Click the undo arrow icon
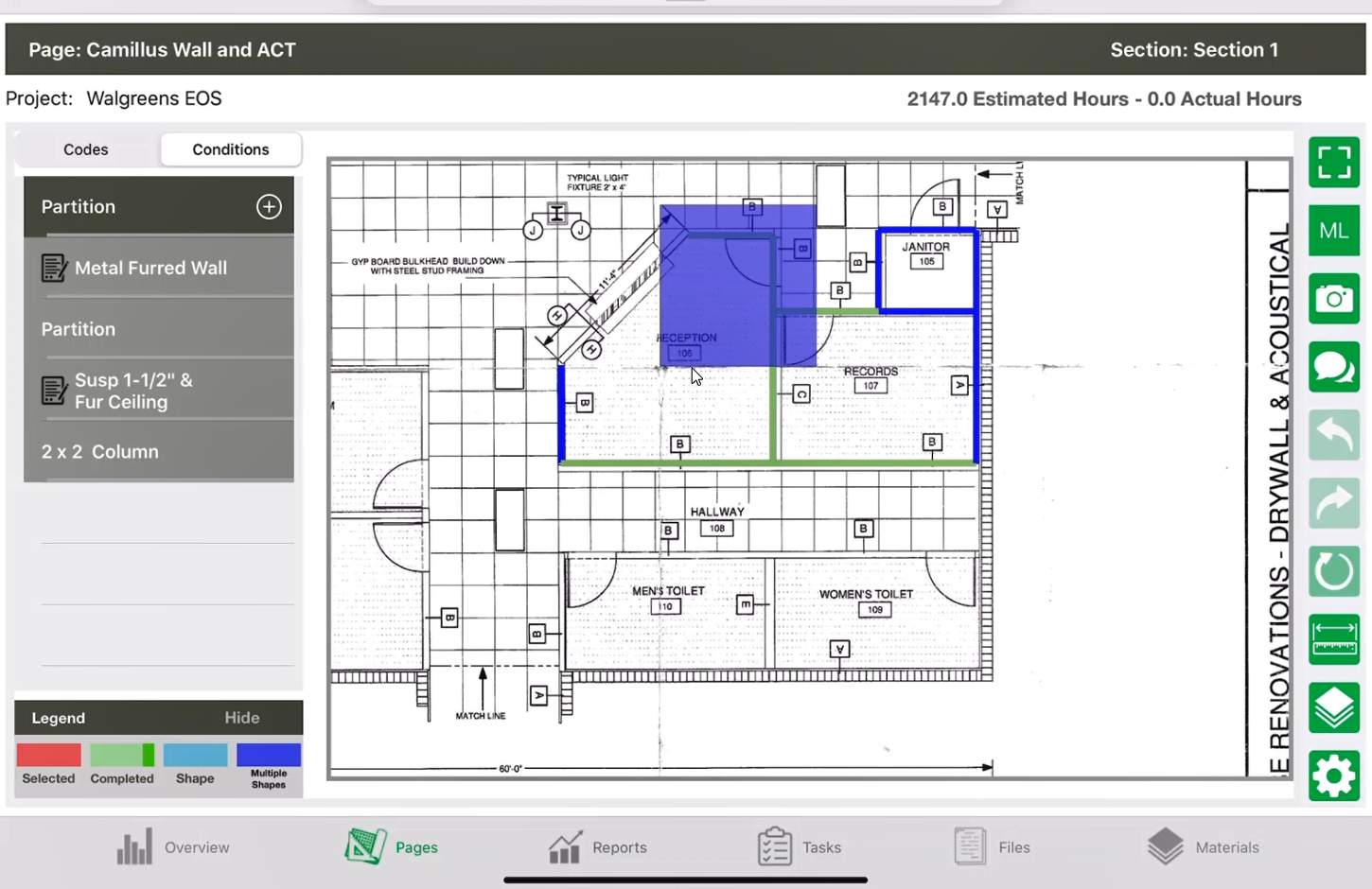Screen dimensions: 1372x889 [1333, 435]
